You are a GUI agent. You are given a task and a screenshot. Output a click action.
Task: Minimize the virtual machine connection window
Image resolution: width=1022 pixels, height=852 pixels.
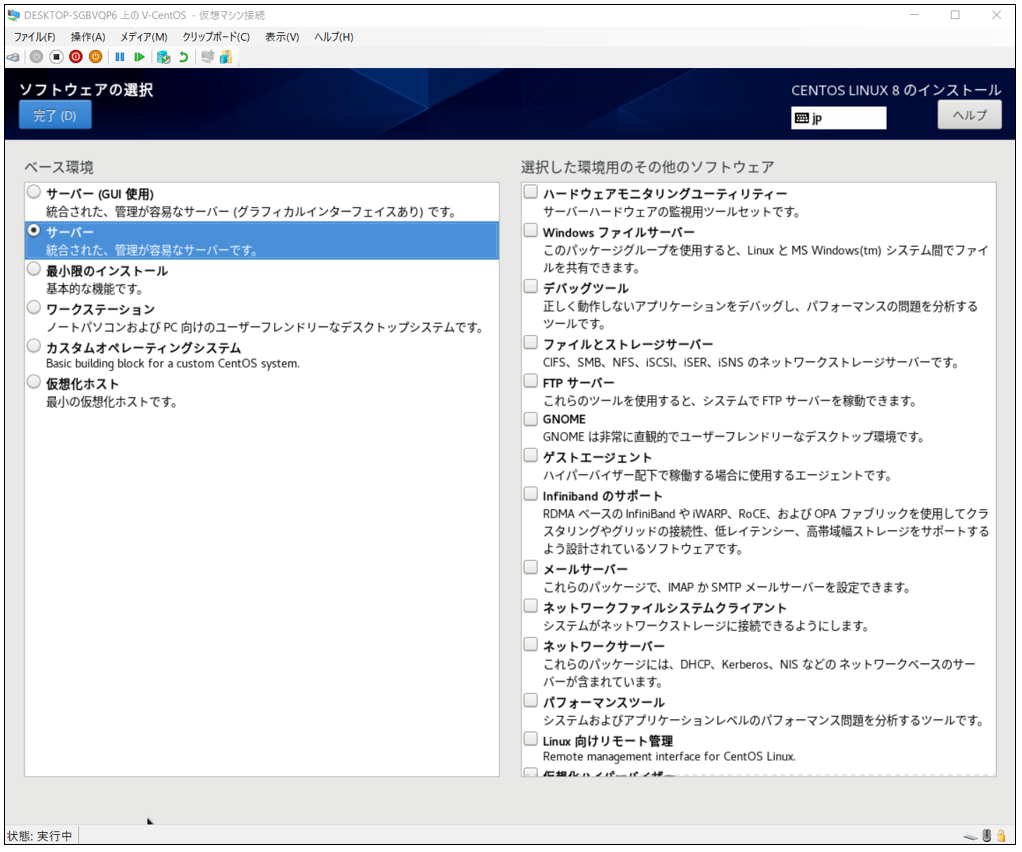point(914,15)
